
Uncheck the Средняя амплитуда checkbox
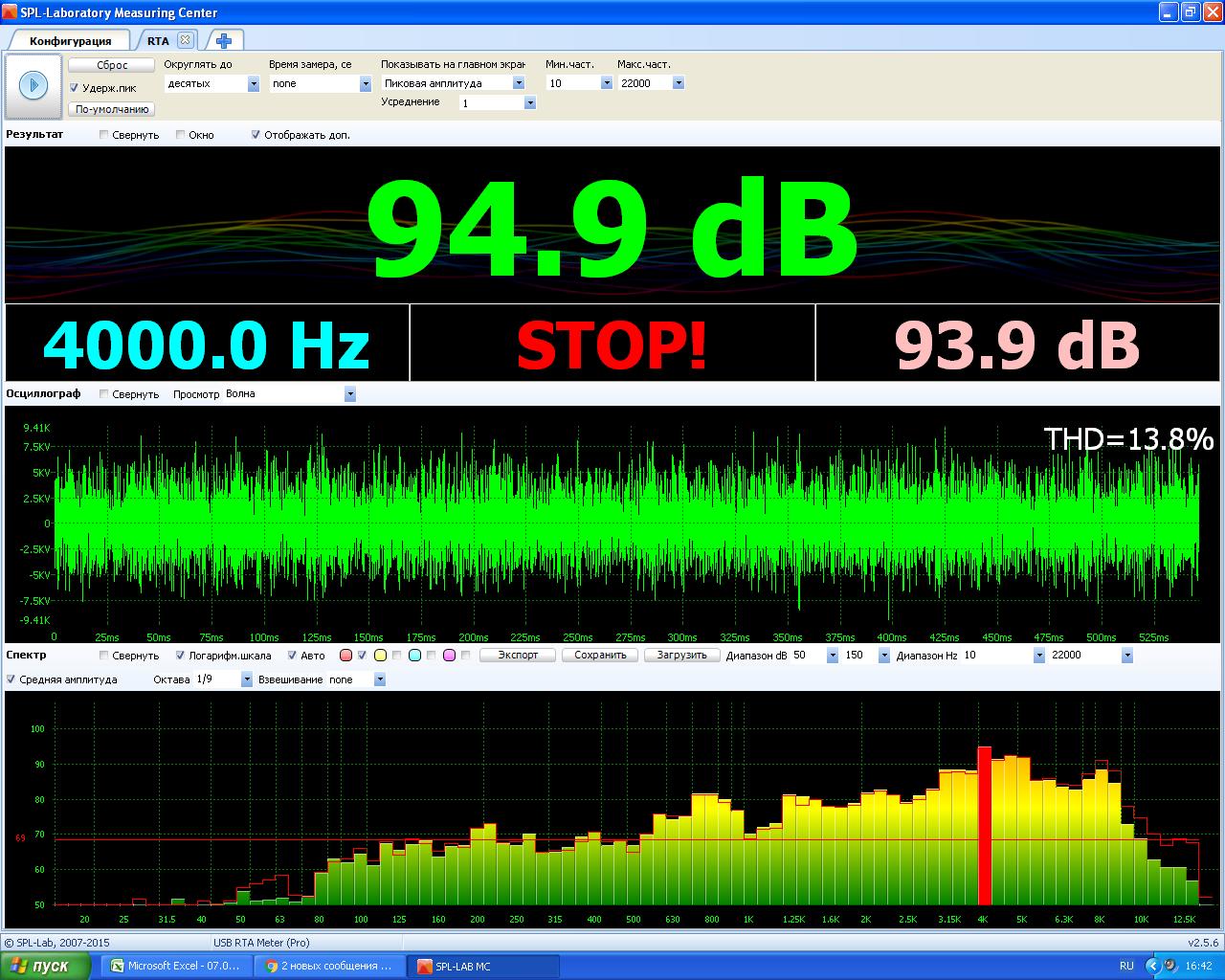click(x=11, y=679)
